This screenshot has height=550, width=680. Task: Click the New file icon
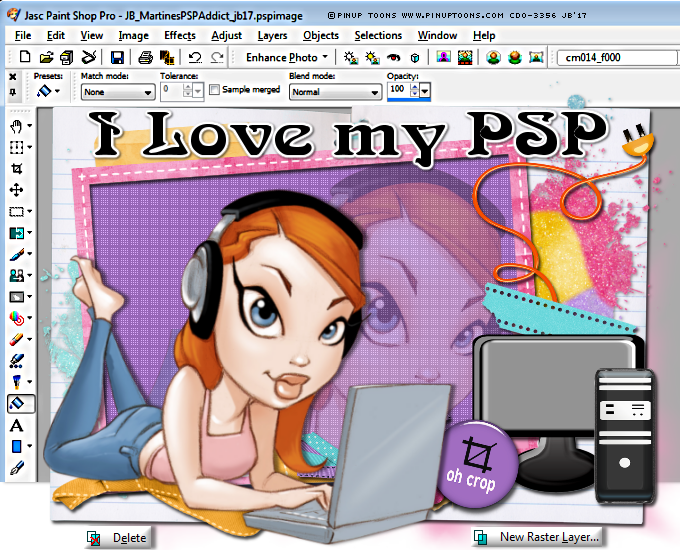coord(24,58)
